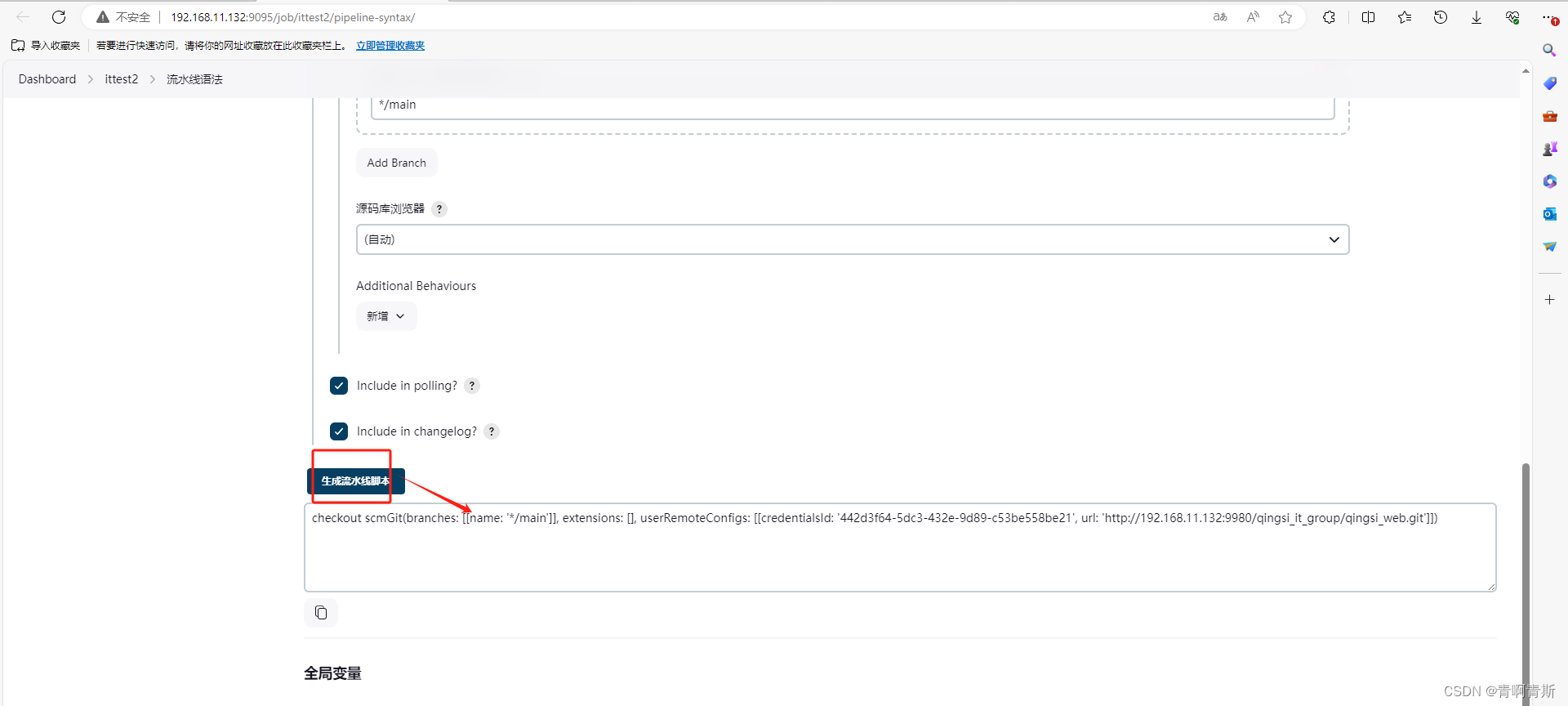This screenshot has height=706, width=1568.
Task: Reload the page with refresh icon
Action: point(59,17)
